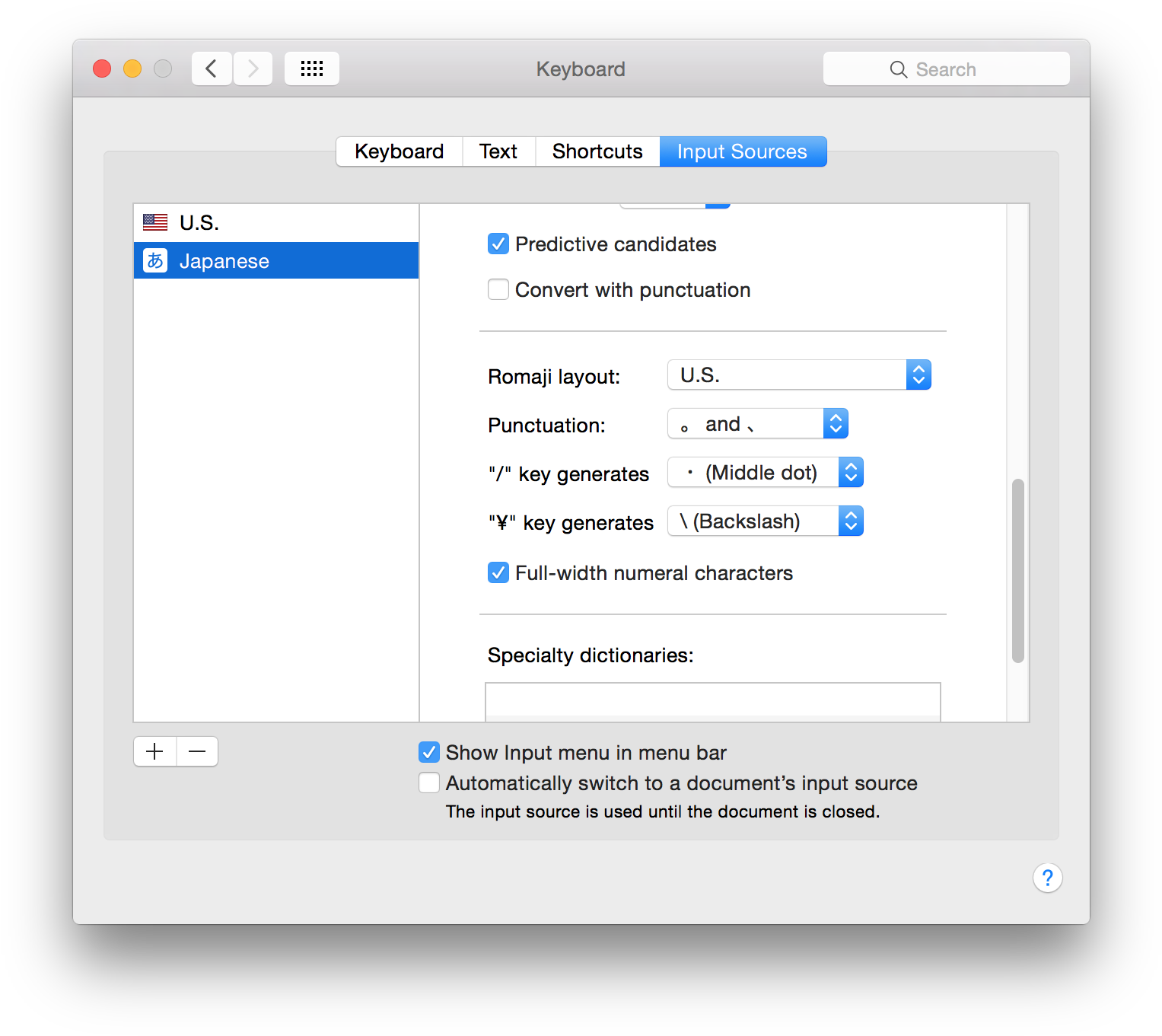Viewport: 1162px width, 1036px height.
Task: Select the Japanese input source icon
Action: [x=154, y=260]
